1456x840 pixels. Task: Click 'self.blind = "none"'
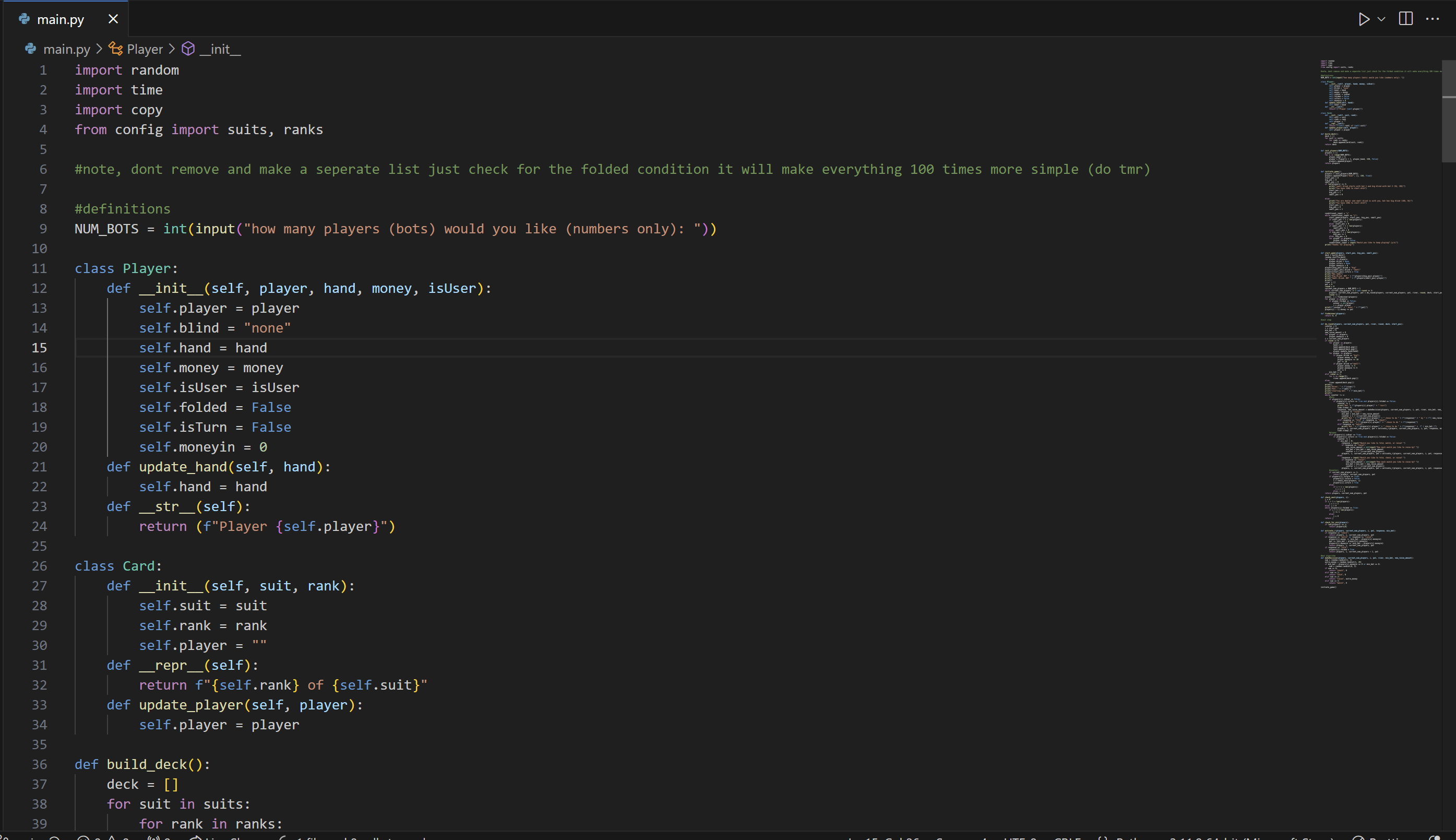click(x=215, y=328)
